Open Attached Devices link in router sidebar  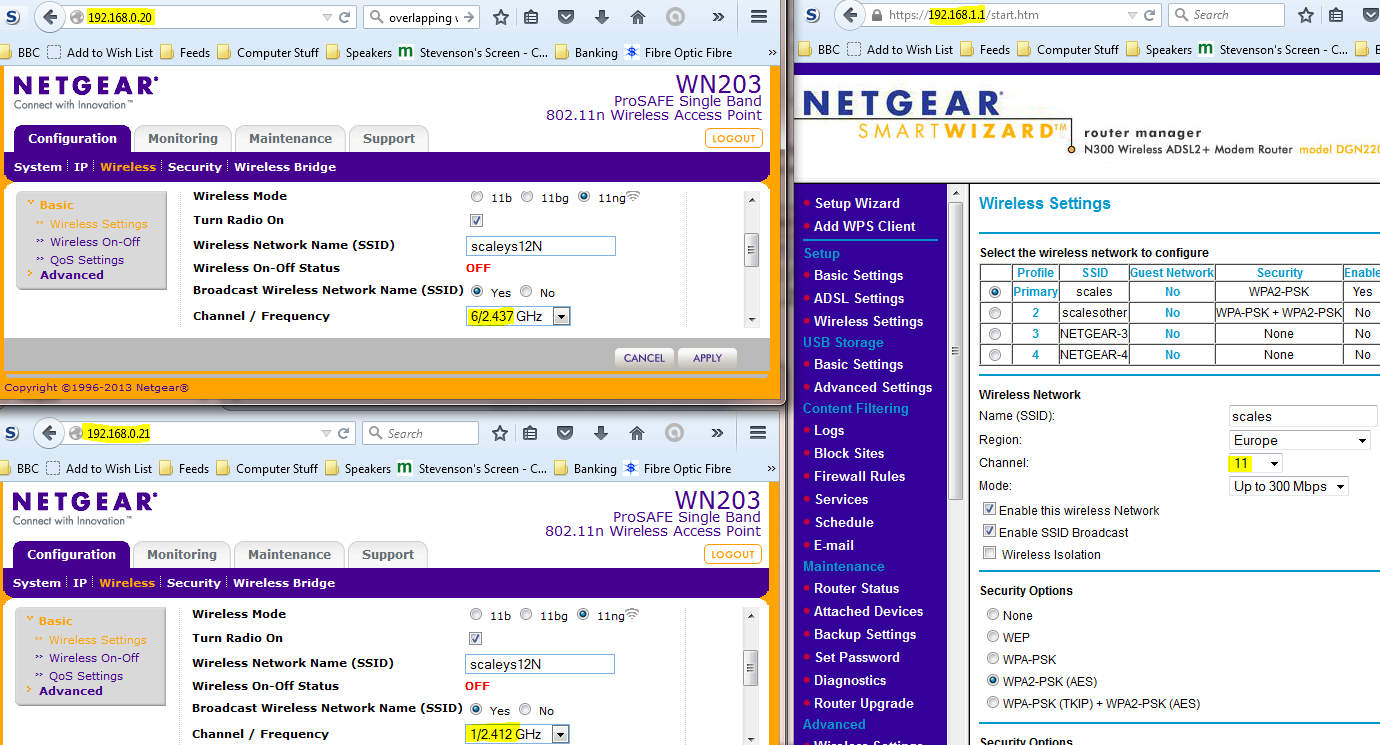868,611
